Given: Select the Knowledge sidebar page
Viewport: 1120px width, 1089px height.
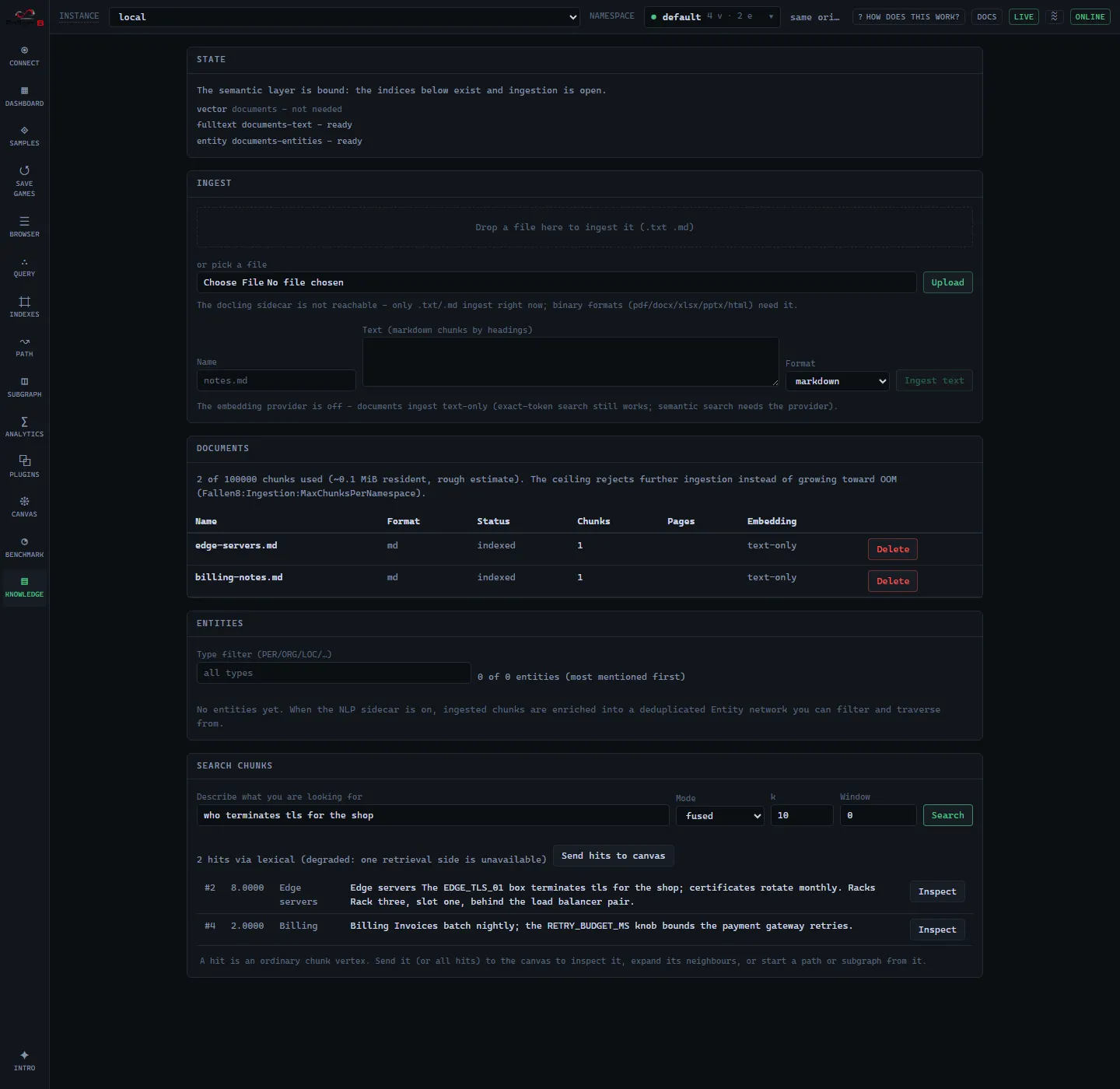Looking at the screenshot, I should (x=24, y=587).
